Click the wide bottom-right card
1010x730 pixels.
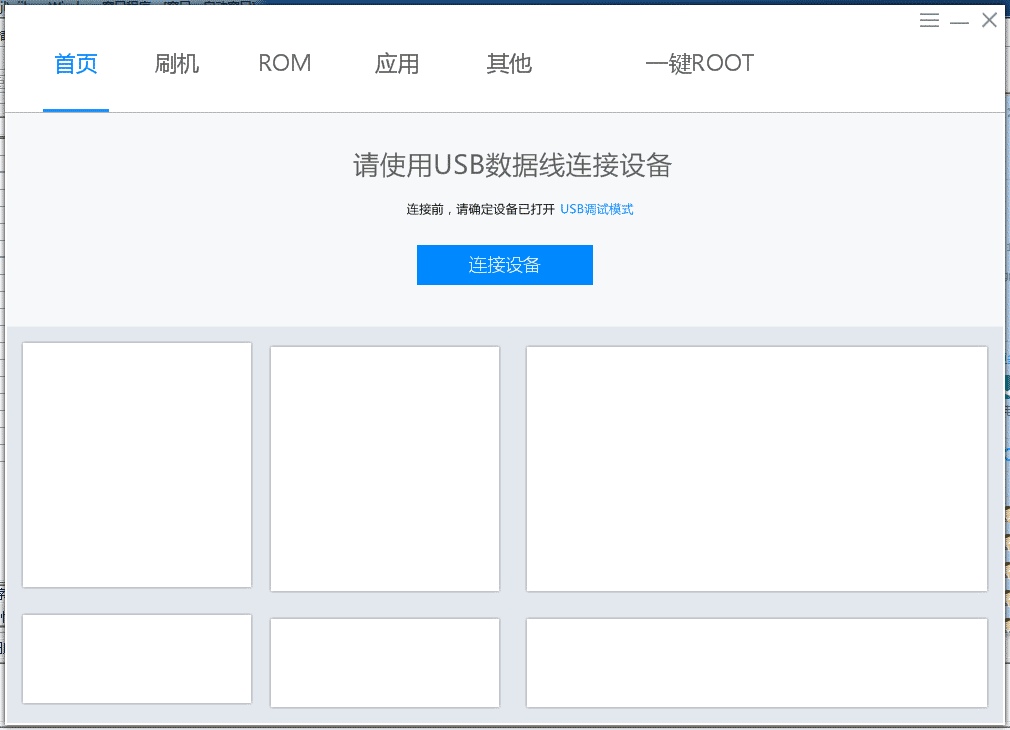pos(757,662)
